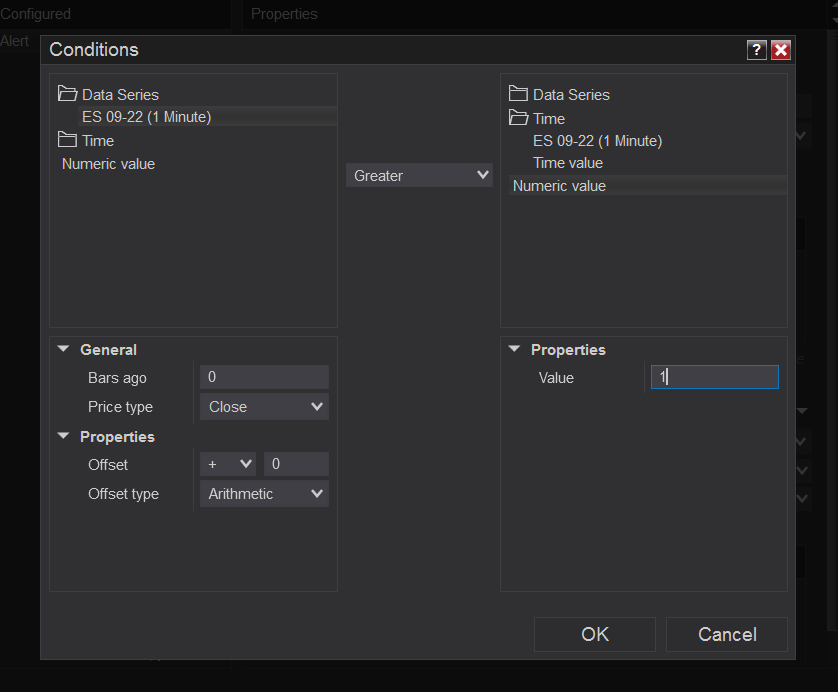Open the left Time folder icon

pos(67,140)
